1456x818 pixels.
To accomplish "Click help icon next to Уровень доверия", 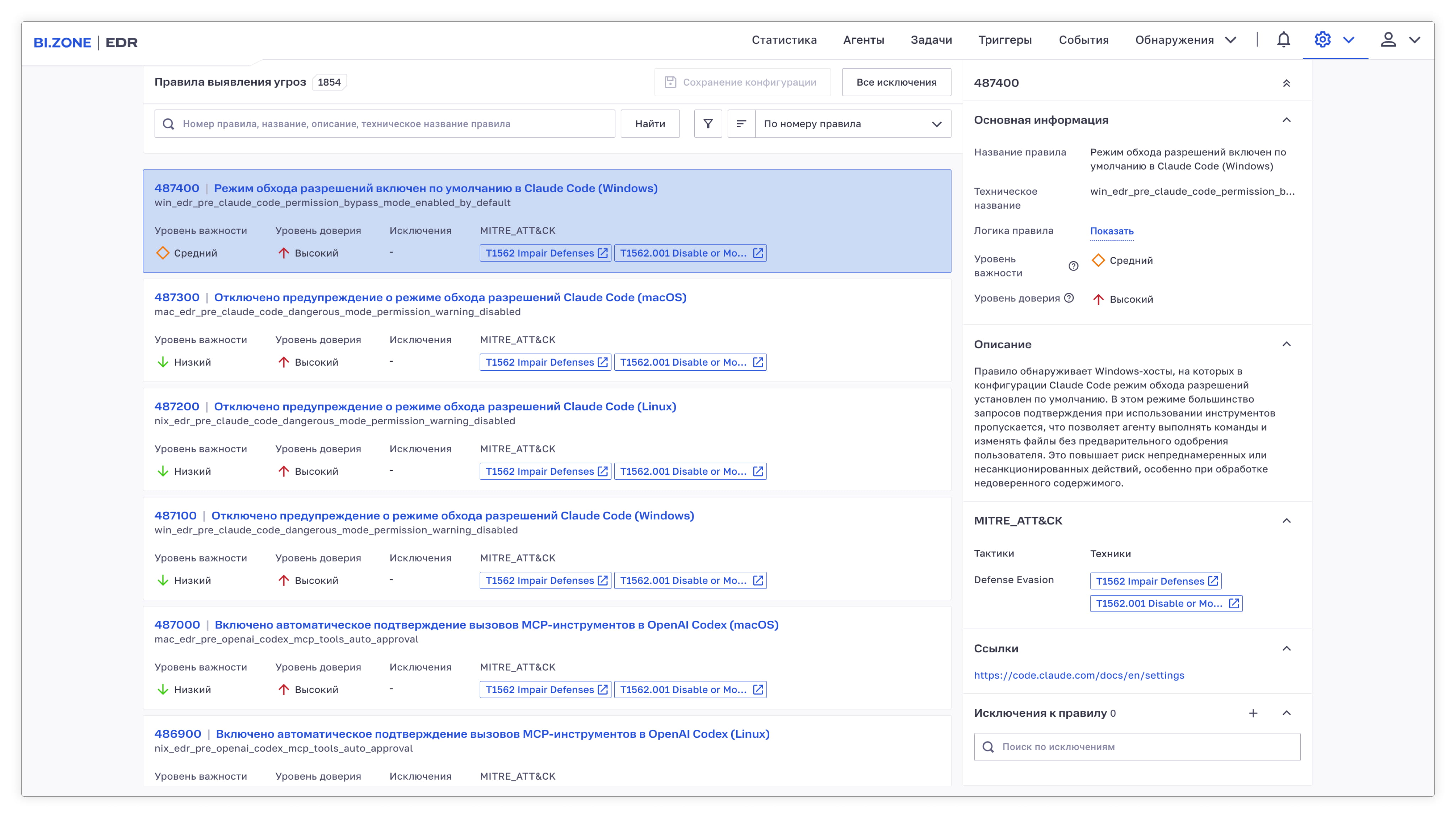I will pyautogui.click(x=1069, y=298).
